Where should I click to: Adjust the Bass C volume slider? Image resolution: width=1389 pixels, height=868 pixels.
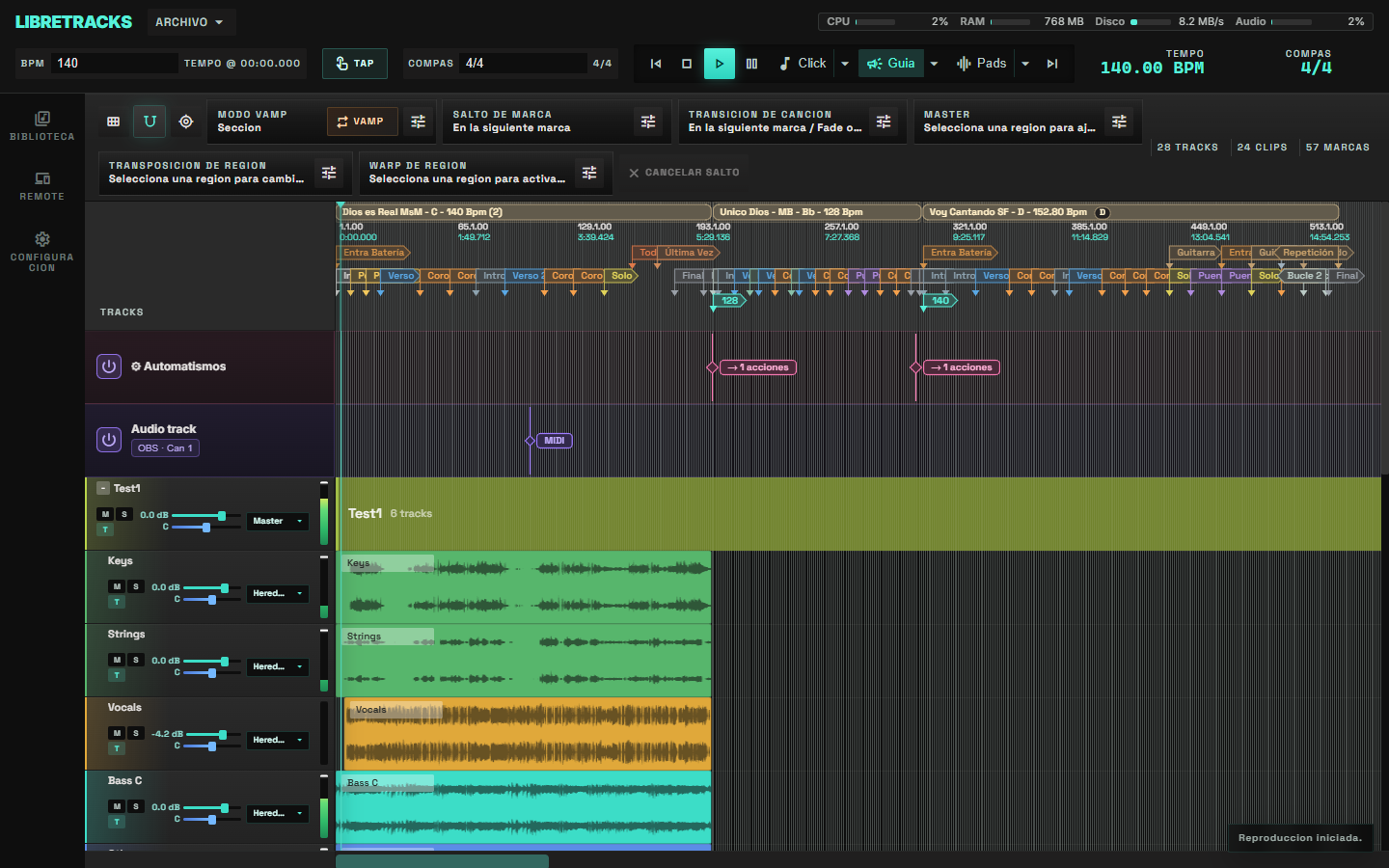[x=211, y=808]
